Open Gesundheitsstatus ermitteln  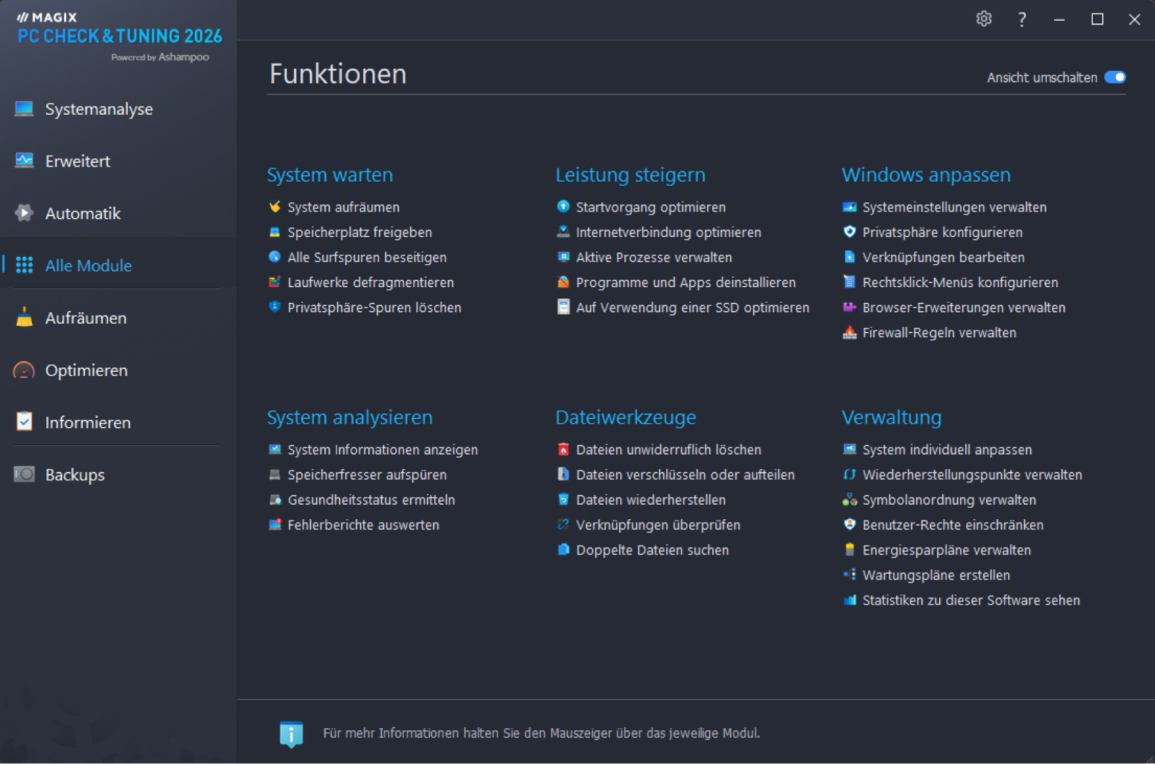click(371, 500)
